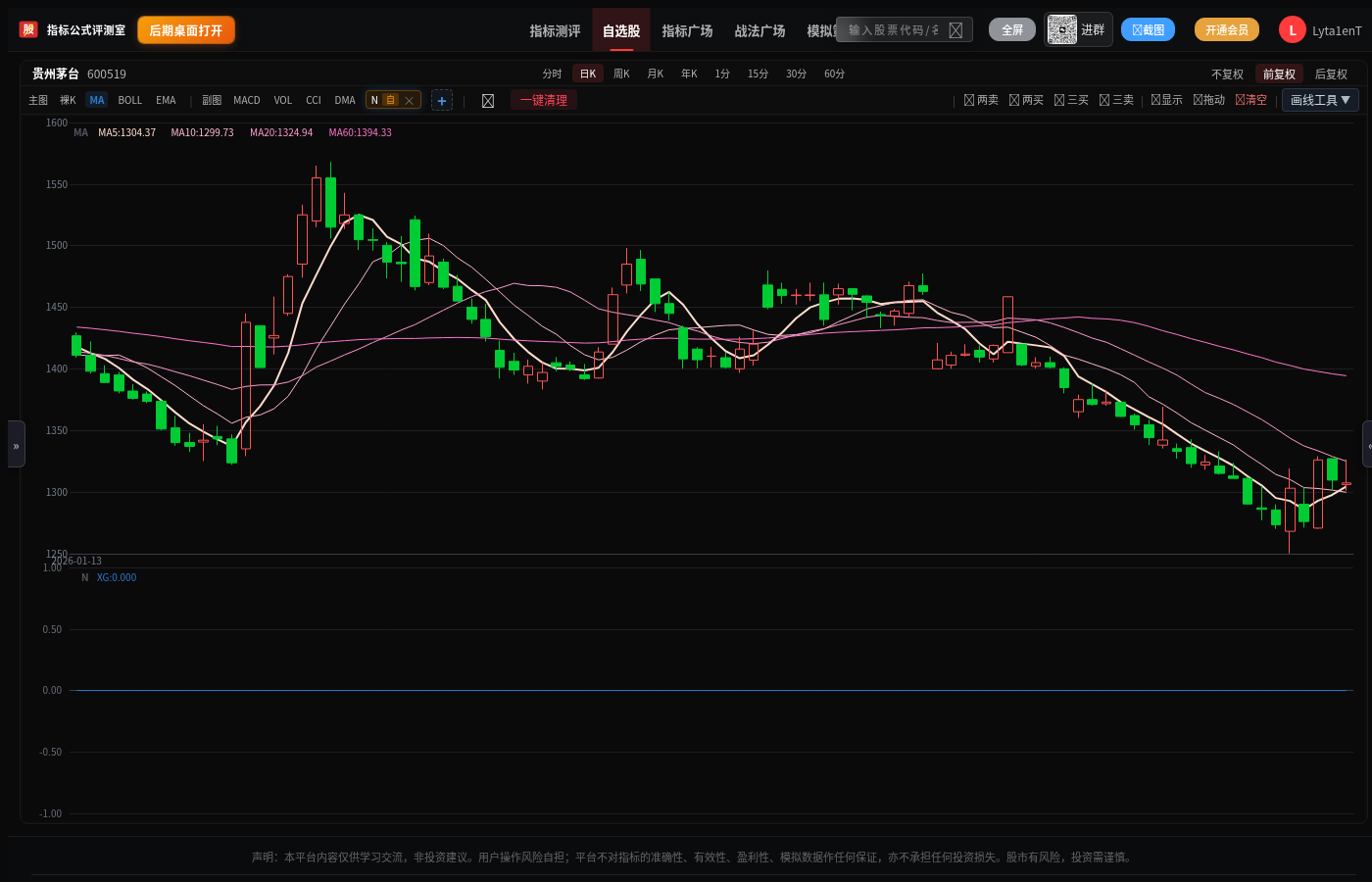Select the VOL sub-chart indicator
The width and height of the screenshot is (1372, 882).
click(283, 100)
